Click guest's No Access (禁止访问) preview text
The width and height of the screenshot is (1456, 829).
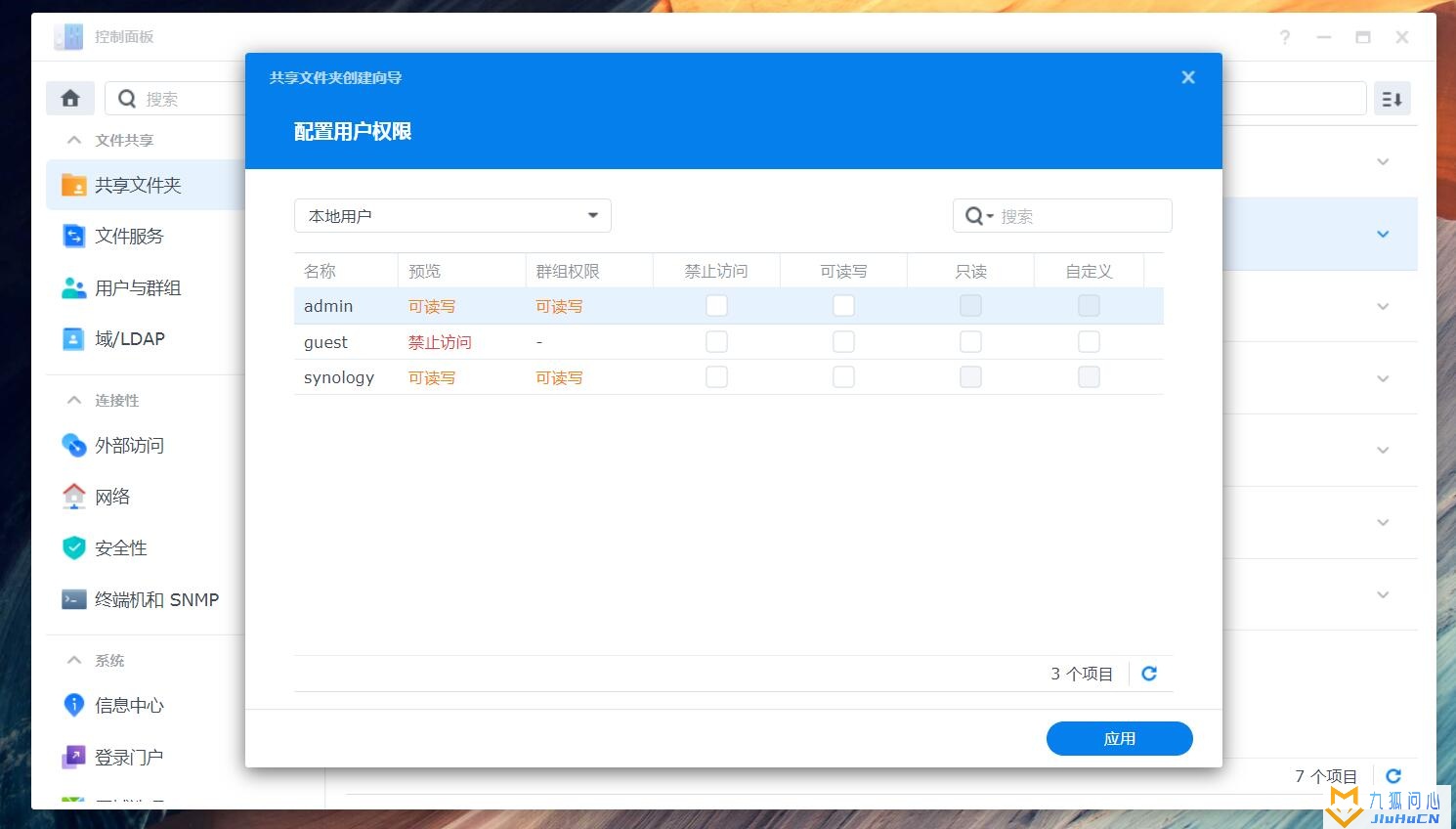pos(440,342)
